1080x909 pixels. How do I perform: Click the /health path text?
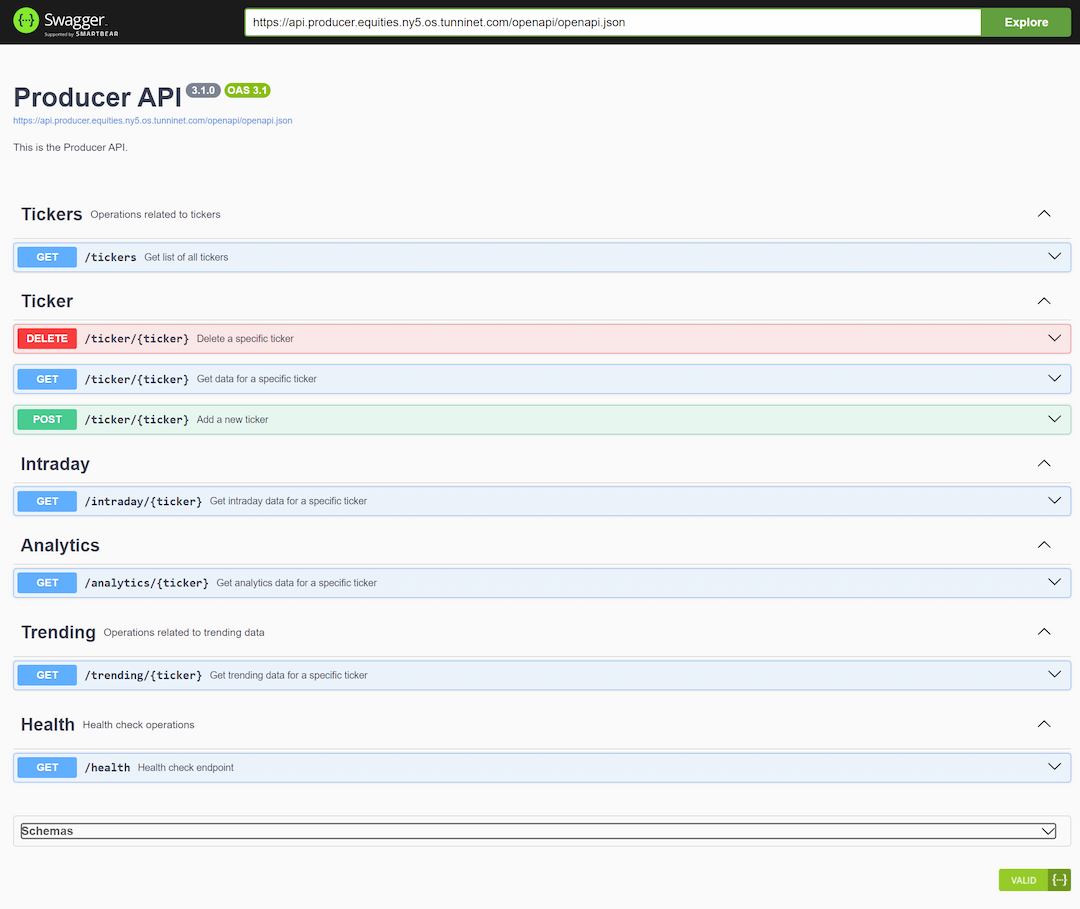(x=107, y=767)
